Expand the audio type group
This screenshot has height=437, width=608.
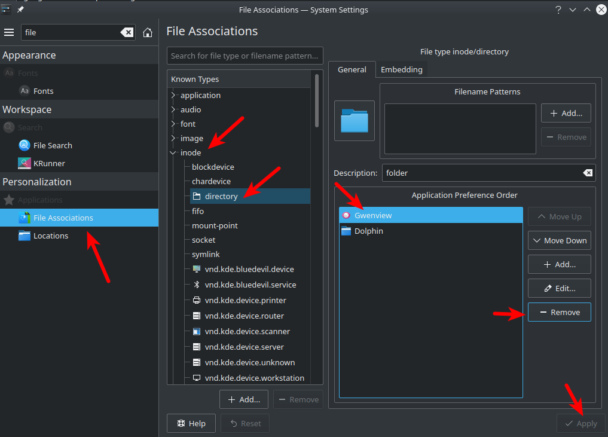[x=173, y=109]
